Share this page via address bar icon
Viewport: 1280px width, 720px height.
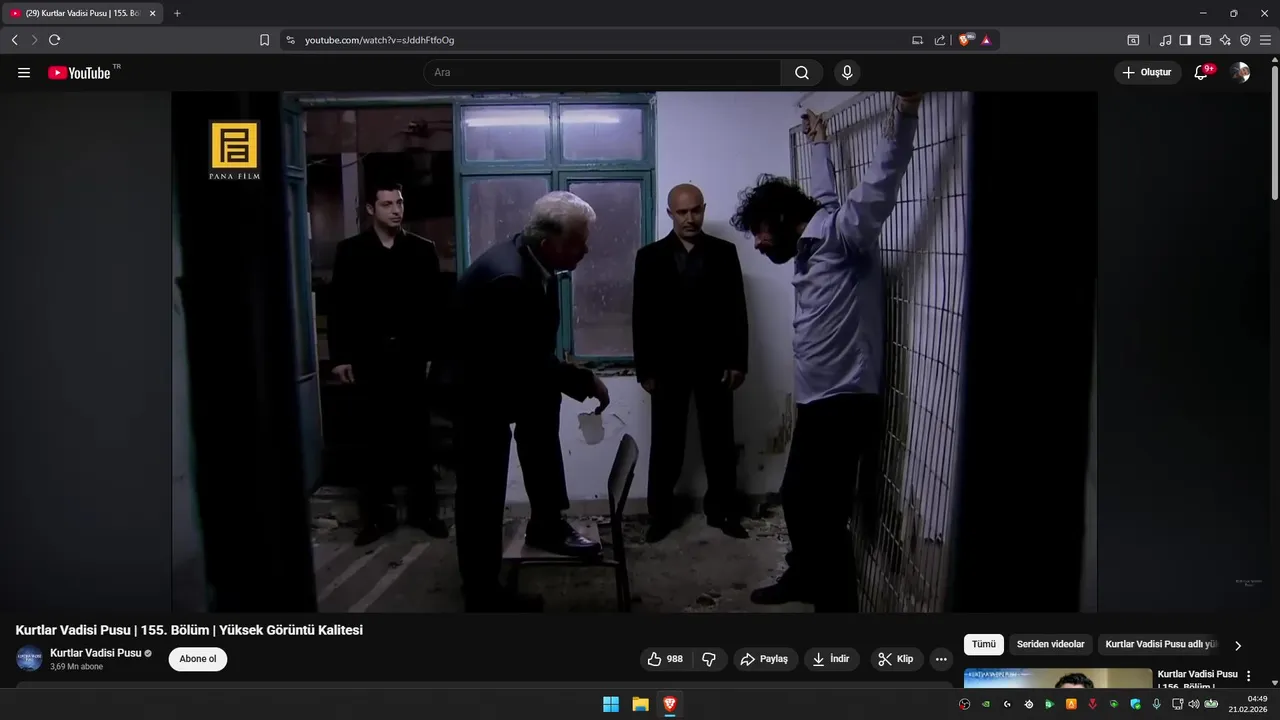coord(940,40)
